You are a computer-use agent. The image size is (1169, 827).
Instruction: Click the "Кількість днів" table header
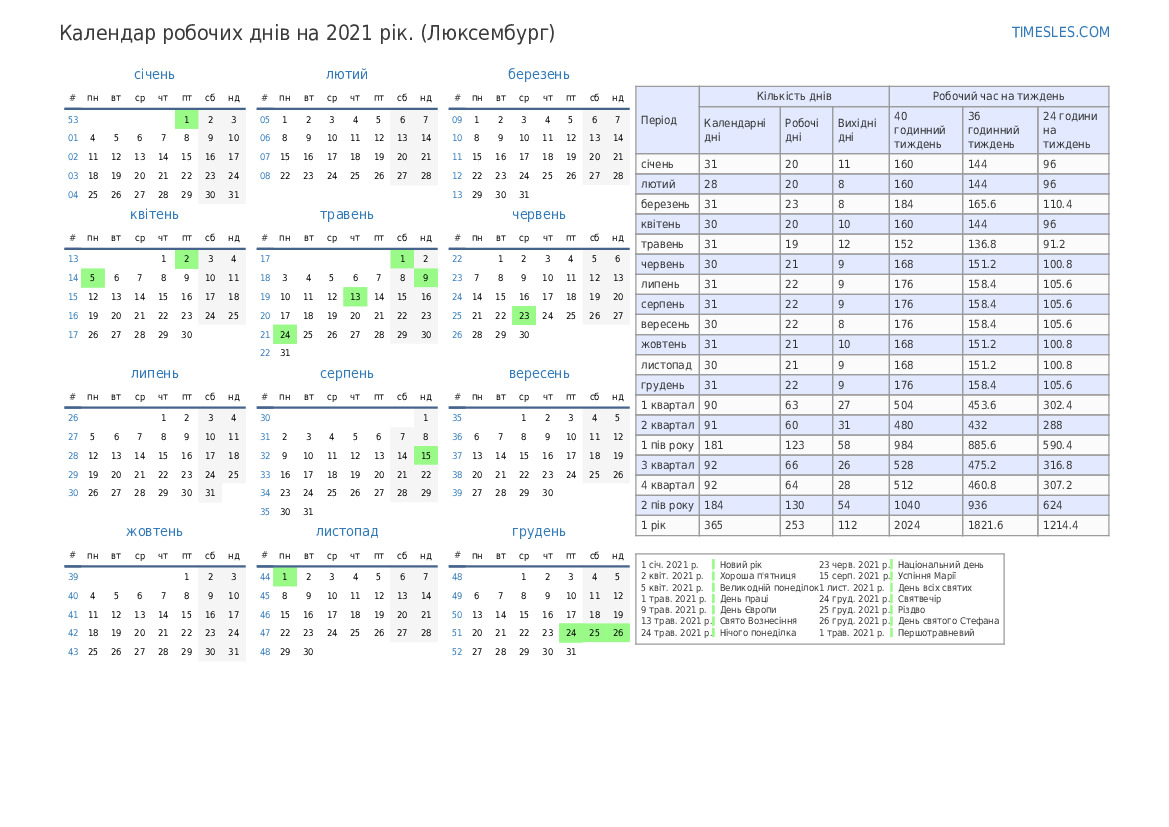coord(793,96)
